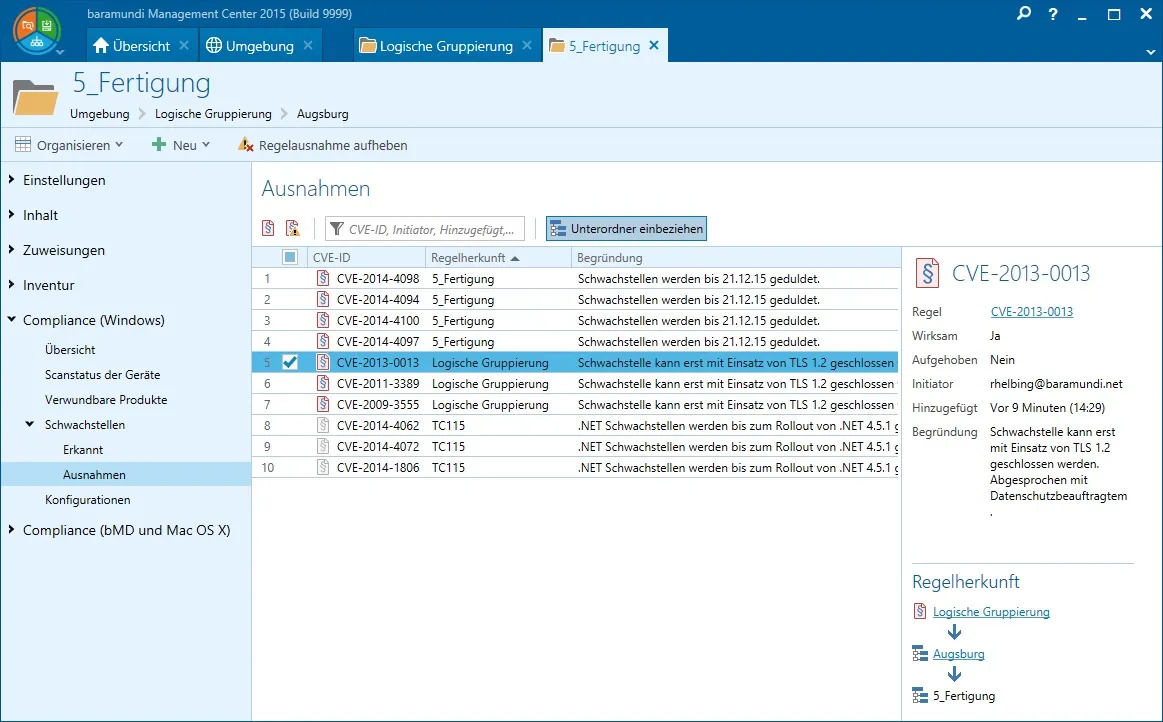Toggle Unterordner einbeziehen button
Screen dimensions: 1163x722
pos(627,229)
